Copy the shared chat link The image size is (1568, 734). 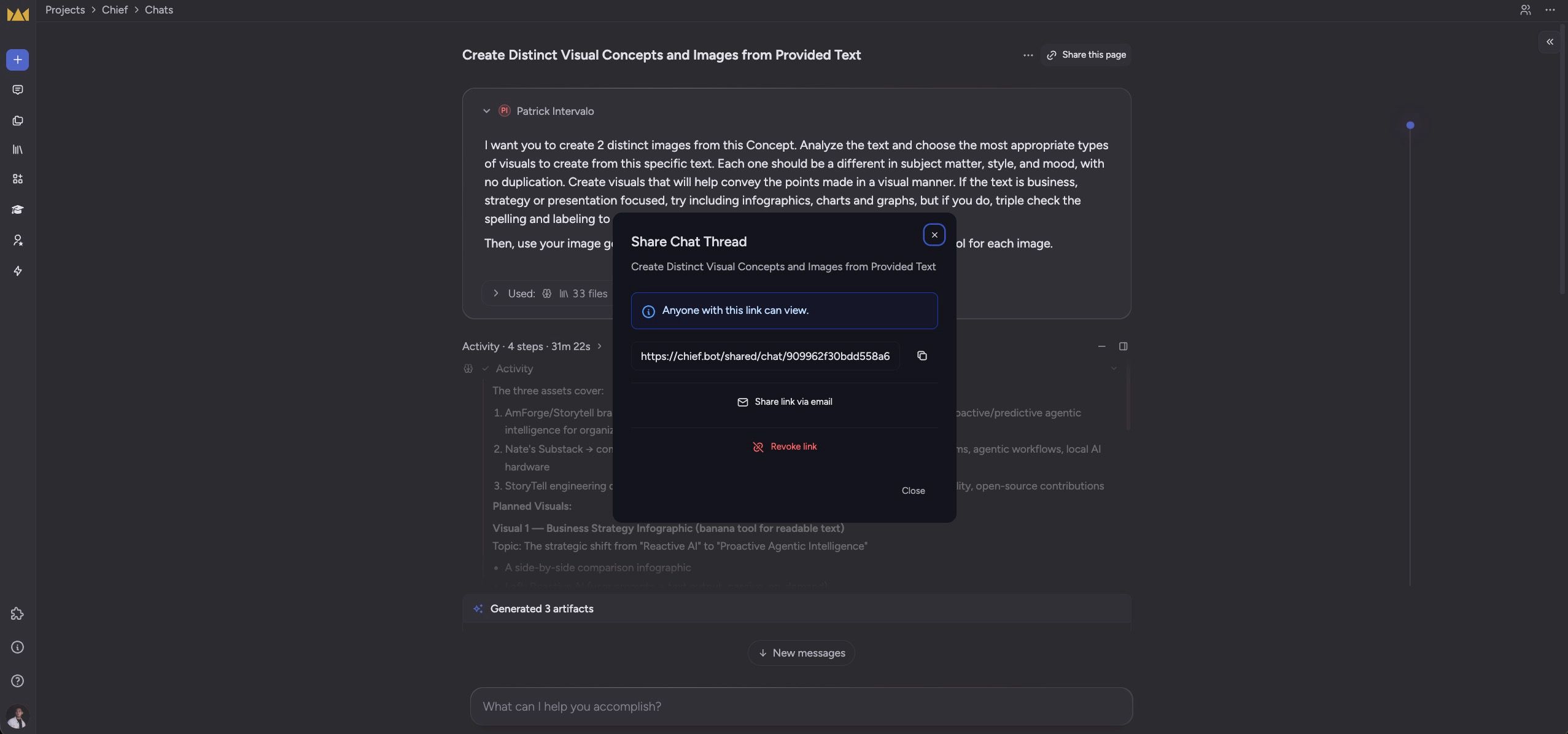922,356
